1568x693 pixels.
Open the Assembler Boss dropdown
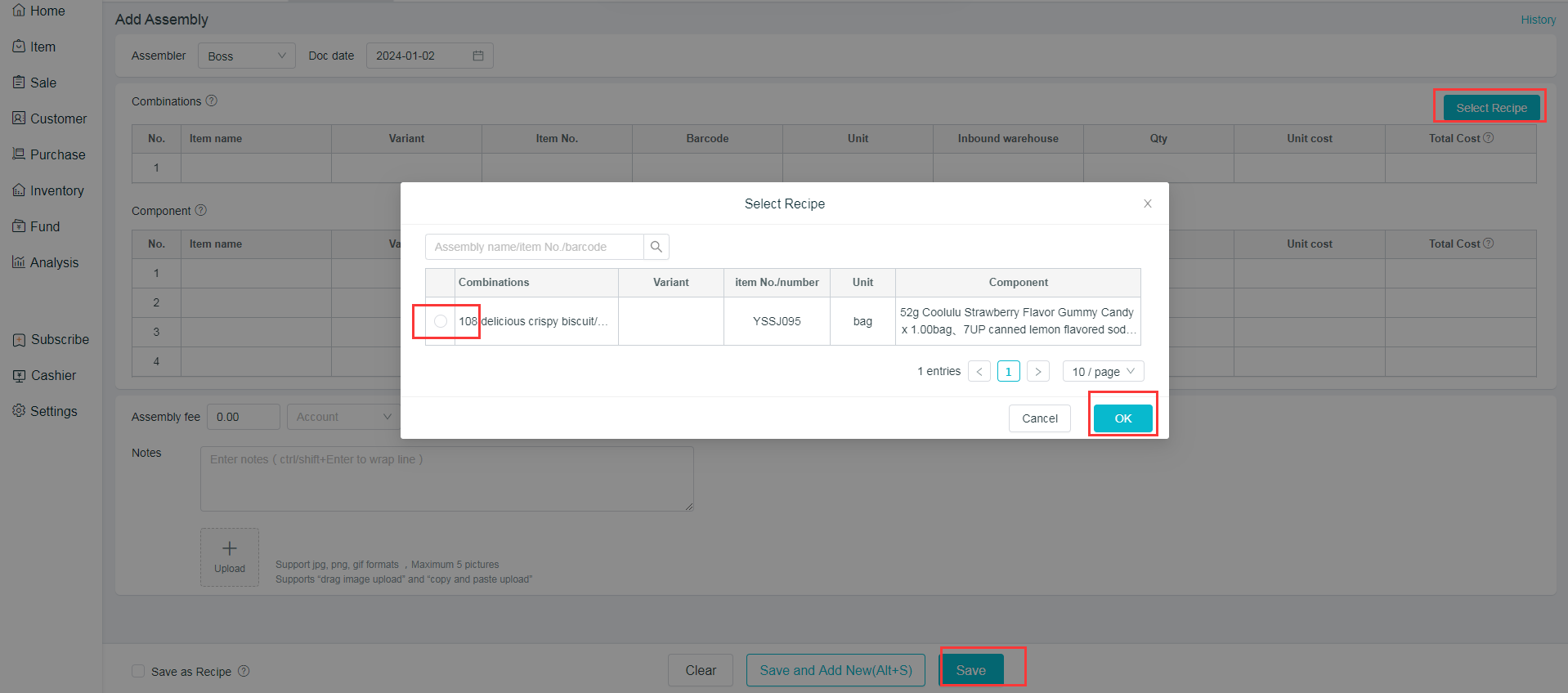coord(246,56)
